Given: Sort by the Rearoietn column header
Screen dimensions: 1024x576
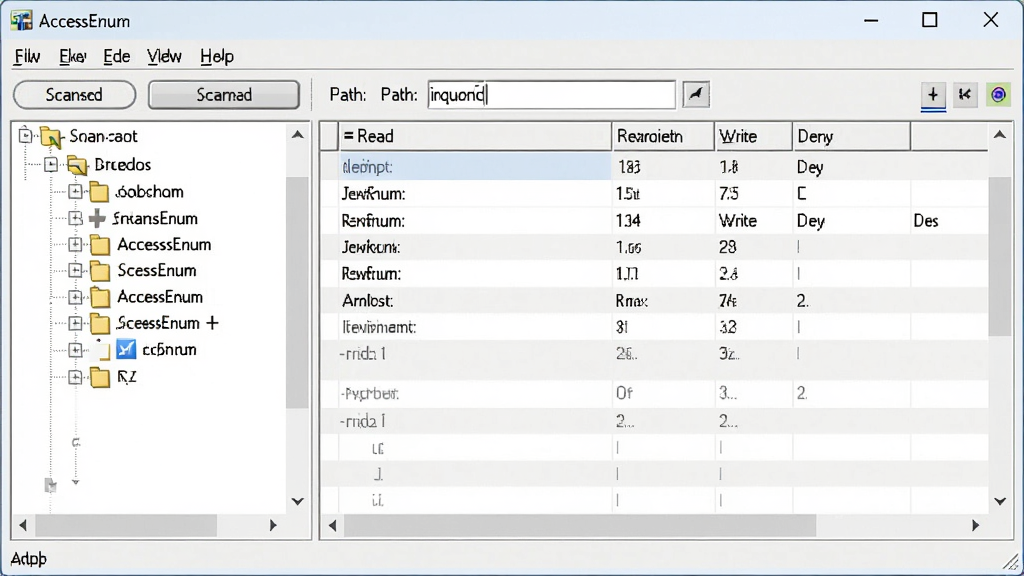Looking at the screenshot, I should 663,136.
